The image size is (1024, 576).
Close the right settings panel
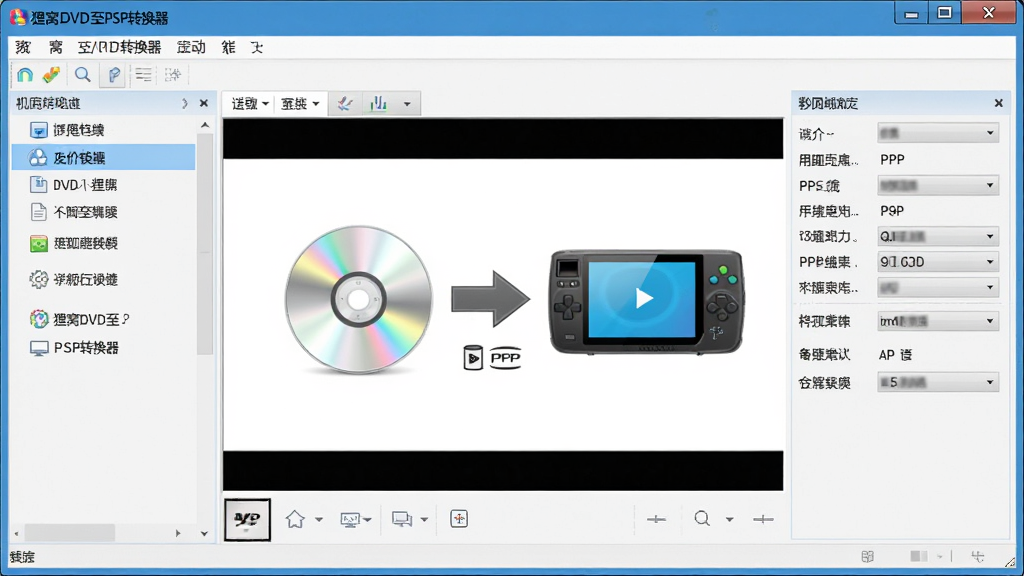[x=999, y=103]
